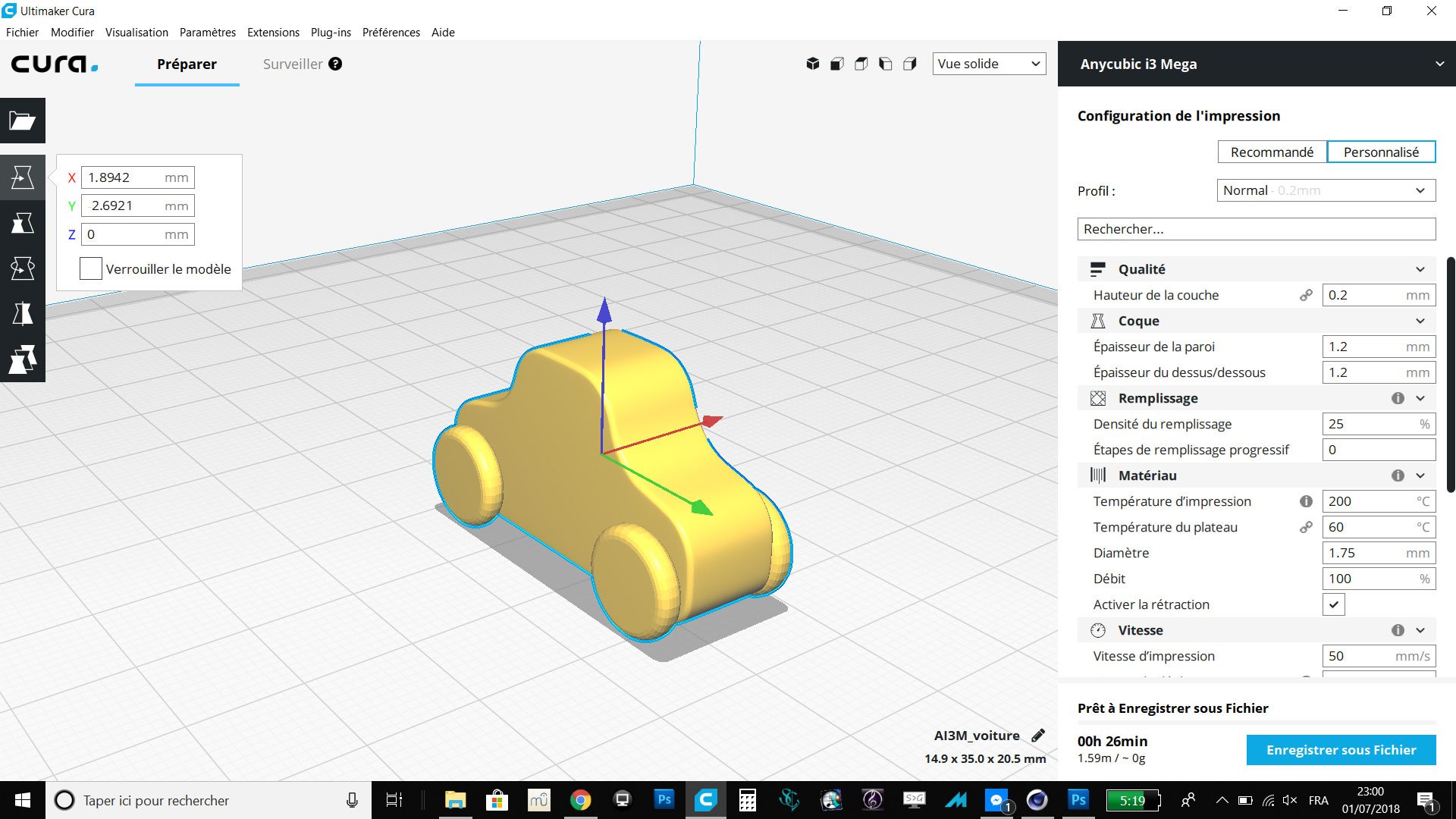Screen dimensions: 1456x819
Task: Click the Épaisseur de la paroi value field
Action: pos(1379,347)
